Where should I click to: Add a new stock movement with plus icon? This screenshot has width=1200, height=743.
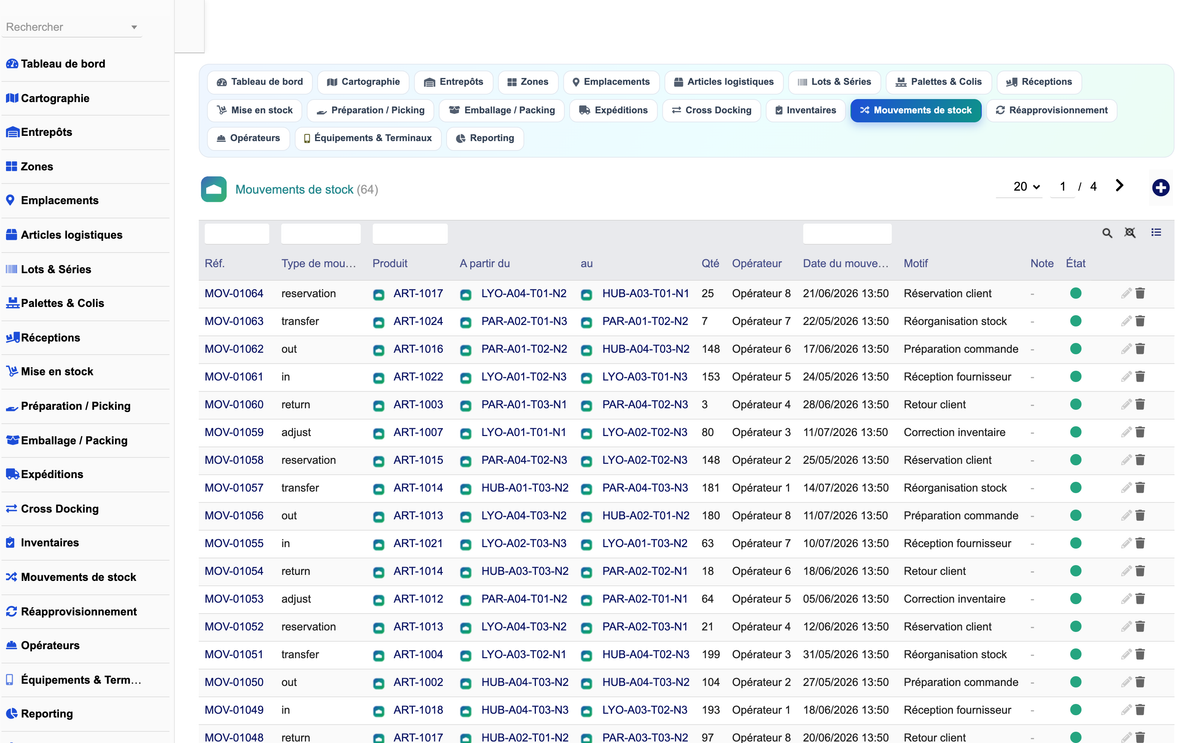1160,188
